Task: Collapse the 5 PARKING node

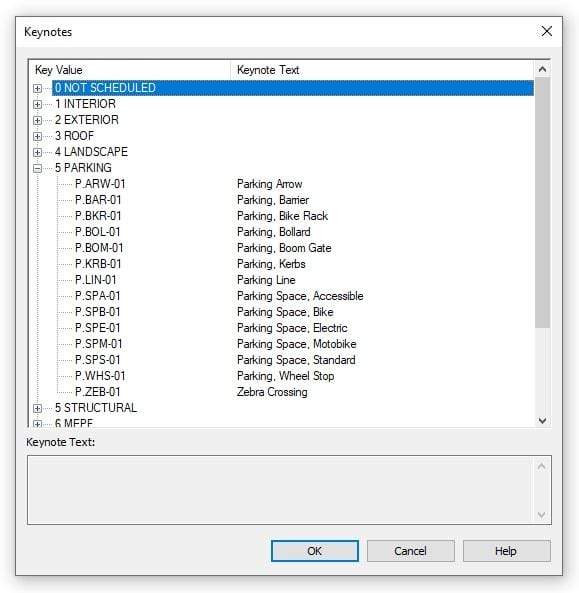Action: (x=37, y=168)
